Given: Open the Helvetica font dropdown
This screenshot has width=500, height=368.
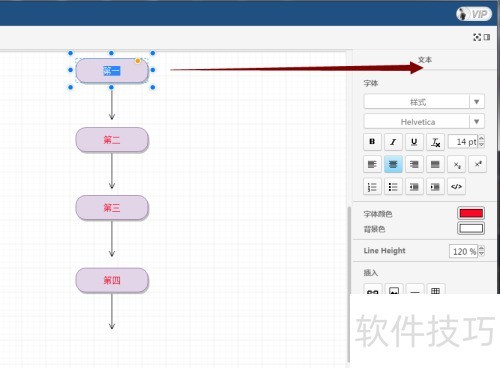Looking at the screenshot, I should click(x=424, y=122).
